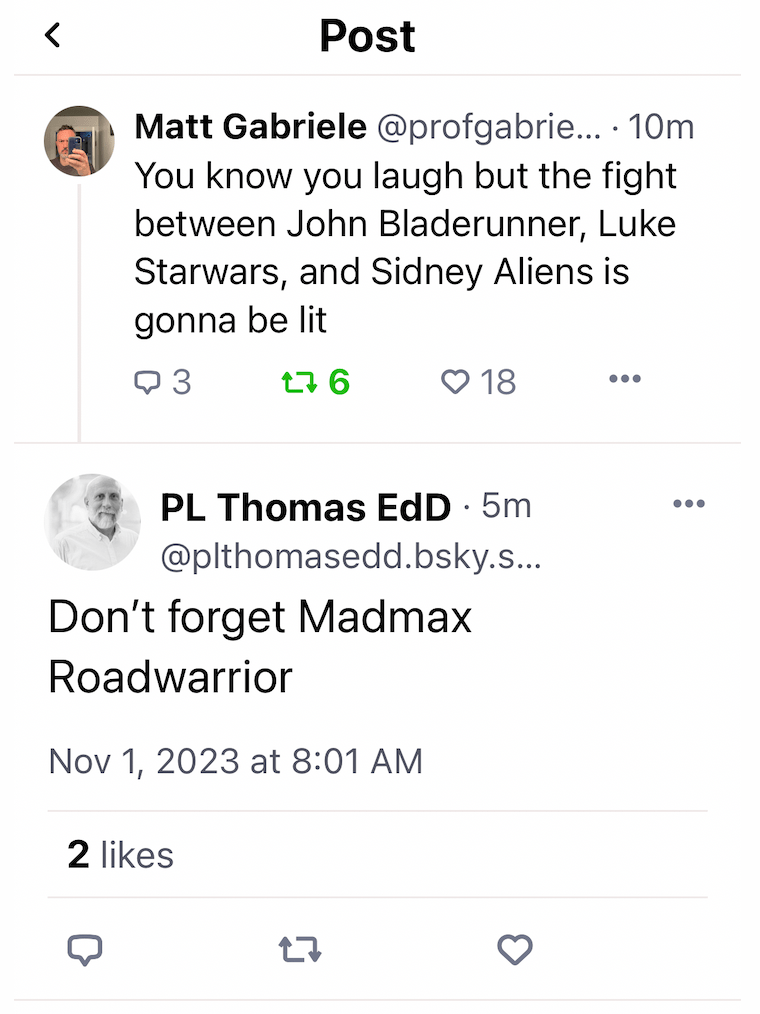Open the 5m timestamp on PL Thomas post
The width and height of the screenshot is (760, 1014).
(x=506, y=507)
